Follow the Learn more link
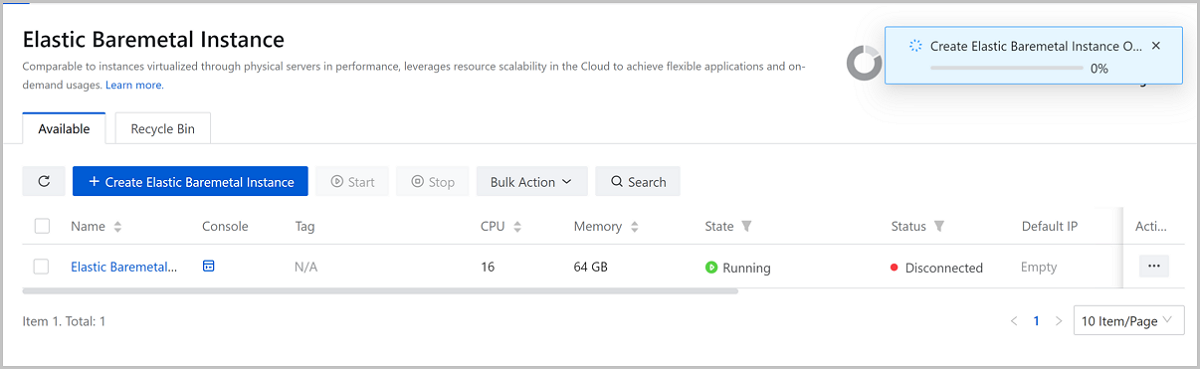This screenshot has height=369, width=1200. pos(134,85)
